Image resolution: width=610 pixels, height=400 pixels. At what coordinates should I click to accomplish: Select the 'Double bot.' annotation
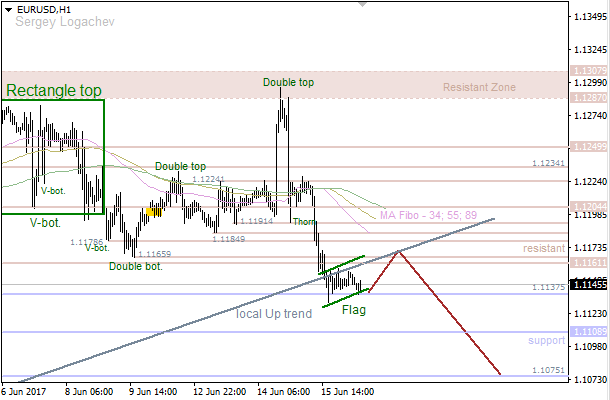(135, 266)
